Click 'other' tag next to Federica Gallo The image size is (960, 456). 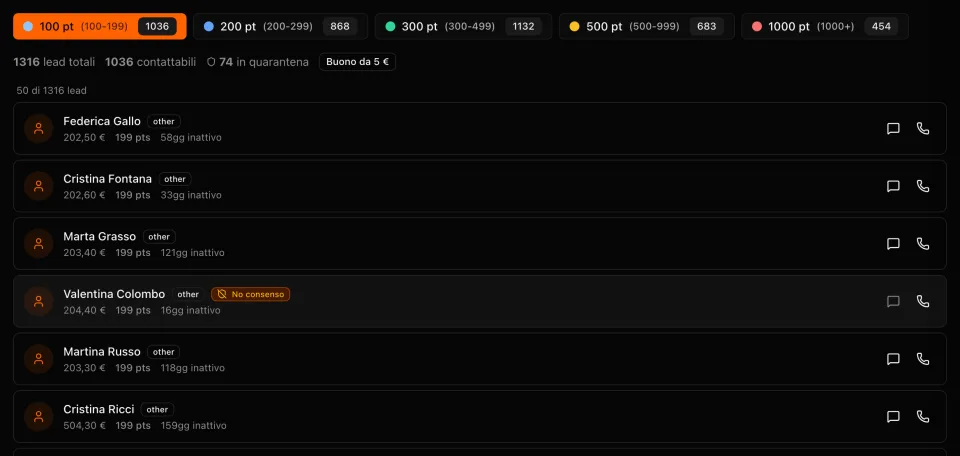click(x=163, y=121)
